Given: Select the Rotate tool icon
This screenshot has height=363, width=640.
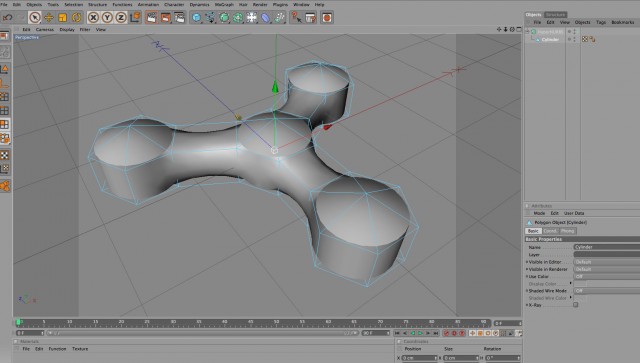Looking at the screenshot, I should [x=76, y=18].
